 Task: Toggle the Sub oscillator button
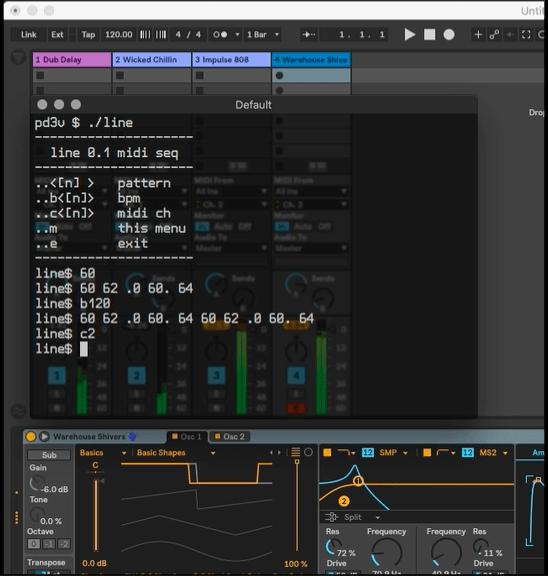(x=49, y=455)
